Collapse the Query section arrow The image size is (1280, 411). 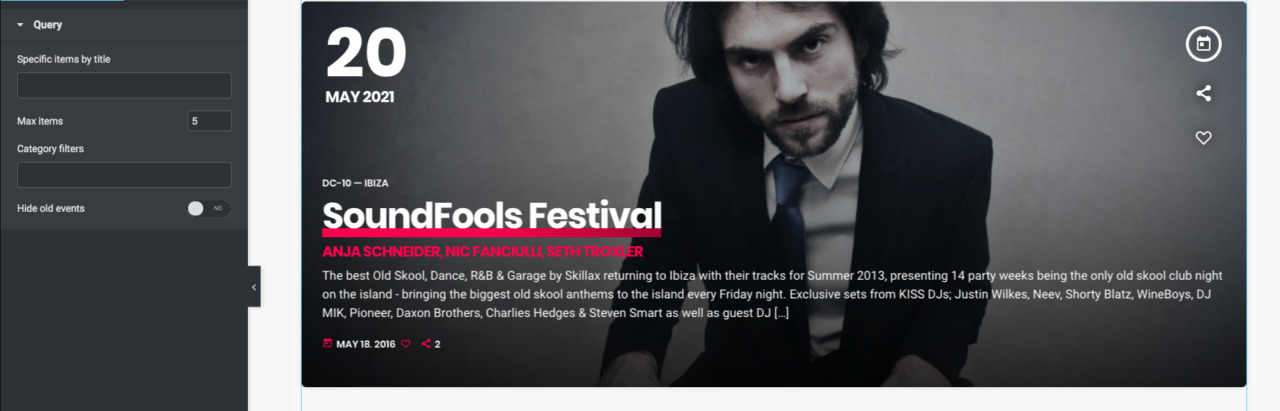pos(20,24)
